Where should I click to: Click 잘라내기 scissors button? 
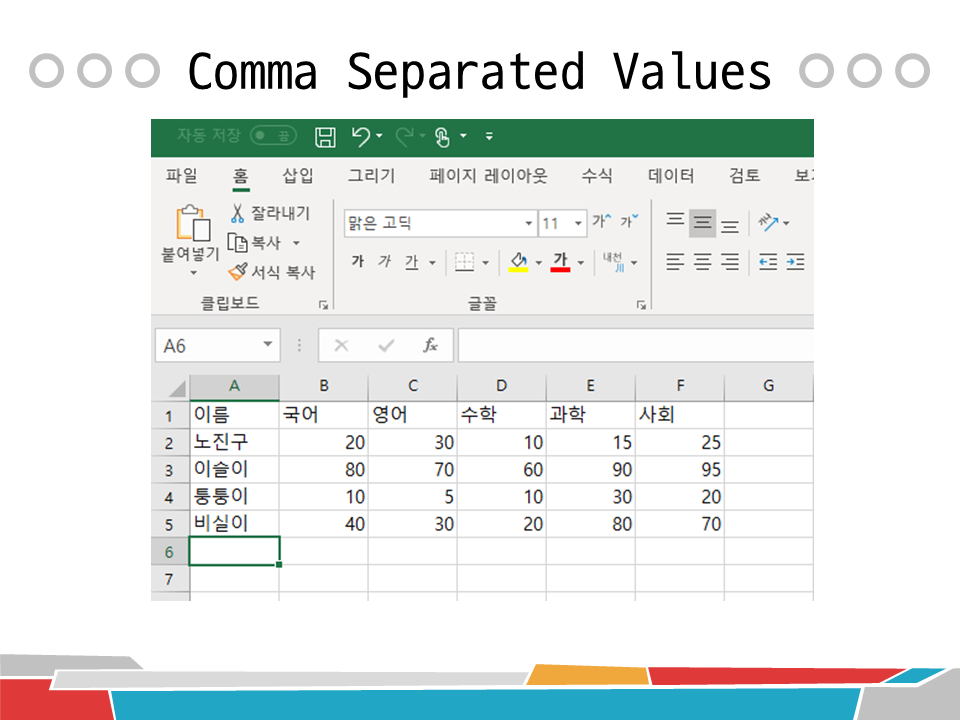[269, 213]
